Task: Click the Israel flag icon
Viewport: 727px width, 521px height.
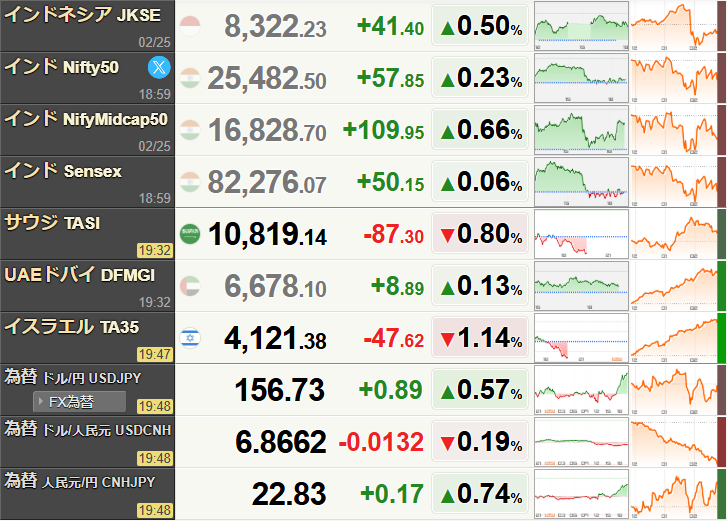Action: pyautogui.click(x=190, y=337)
